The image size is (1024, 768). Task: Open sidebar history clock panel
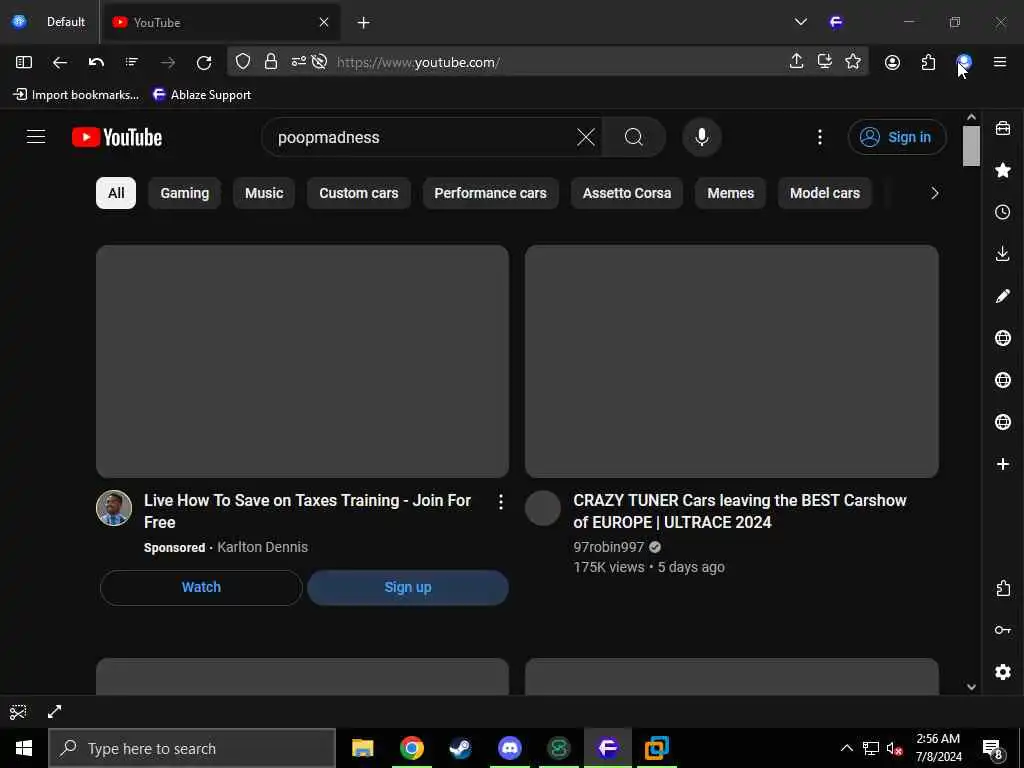coord(1003,212)
